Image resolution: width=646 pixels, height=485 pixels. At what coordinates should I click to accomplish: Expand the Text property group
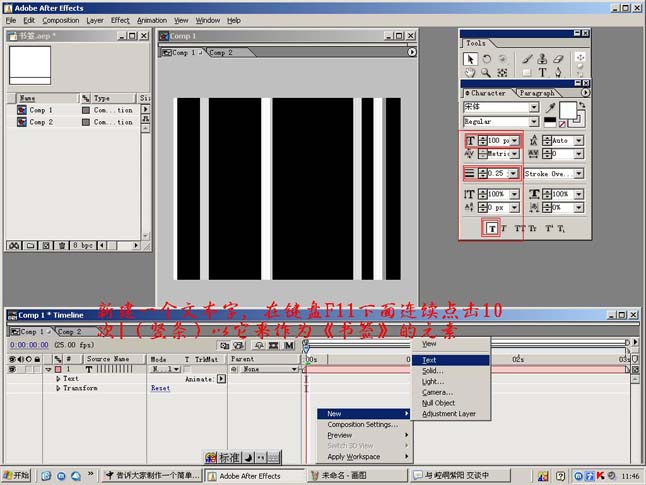click(58, 378)
